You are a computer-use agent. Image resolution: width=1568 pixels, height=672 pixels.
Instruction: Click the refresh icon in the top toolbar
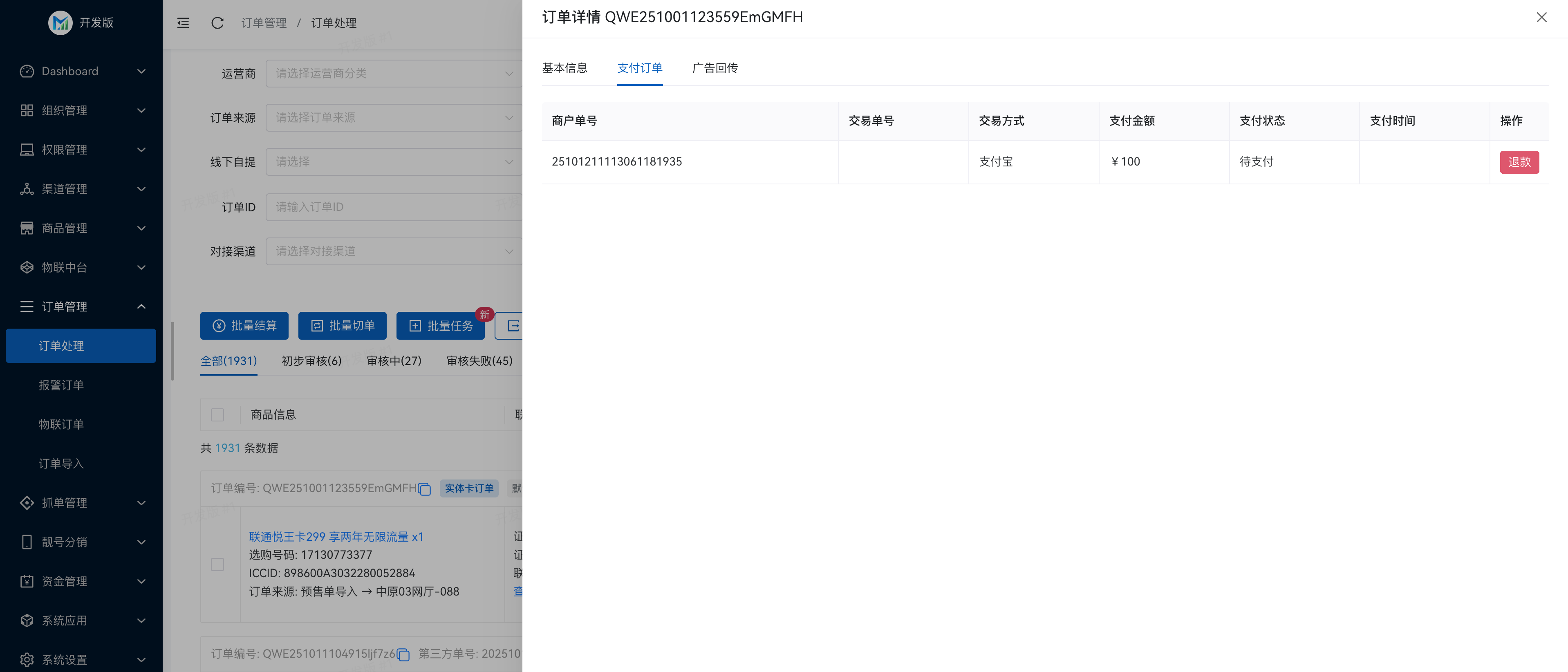coord(217,22)
